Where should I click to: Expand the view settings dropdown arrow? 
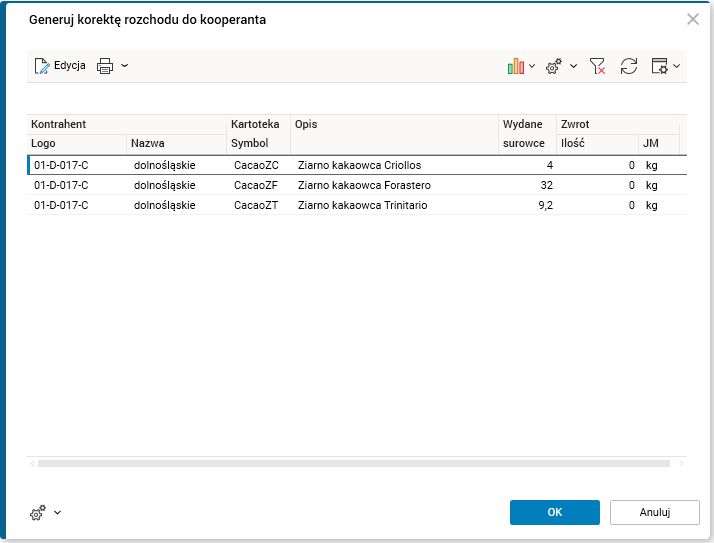pyautogui.click(x=677, y=66)
